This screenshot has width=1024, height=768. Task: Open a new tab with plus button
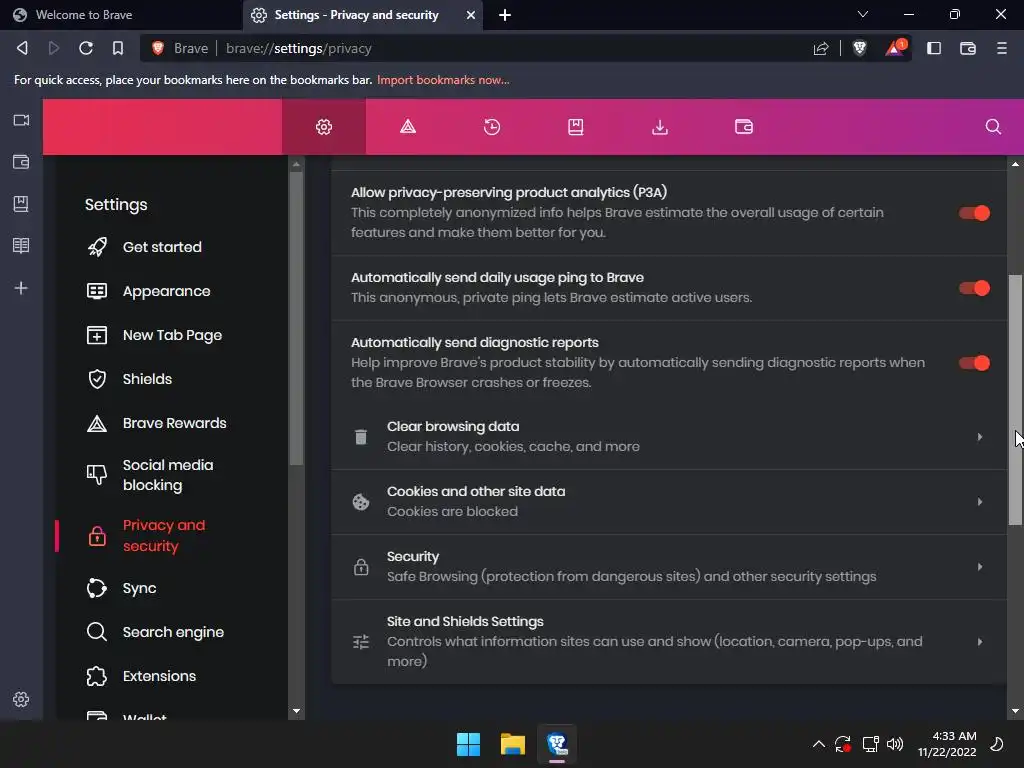(505, 15)
